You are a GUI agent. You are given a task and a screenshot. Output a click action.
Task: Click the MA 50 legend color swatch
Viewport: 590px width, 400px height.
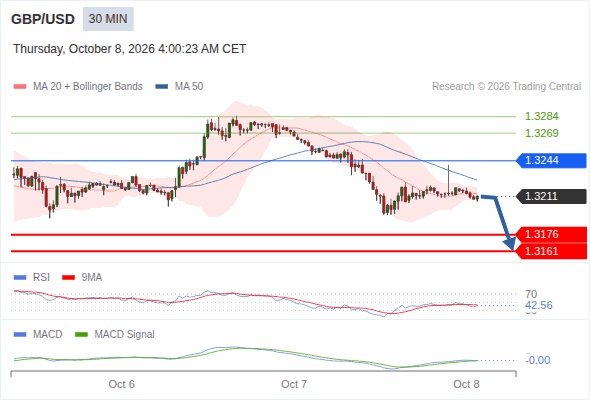(162, 87)
